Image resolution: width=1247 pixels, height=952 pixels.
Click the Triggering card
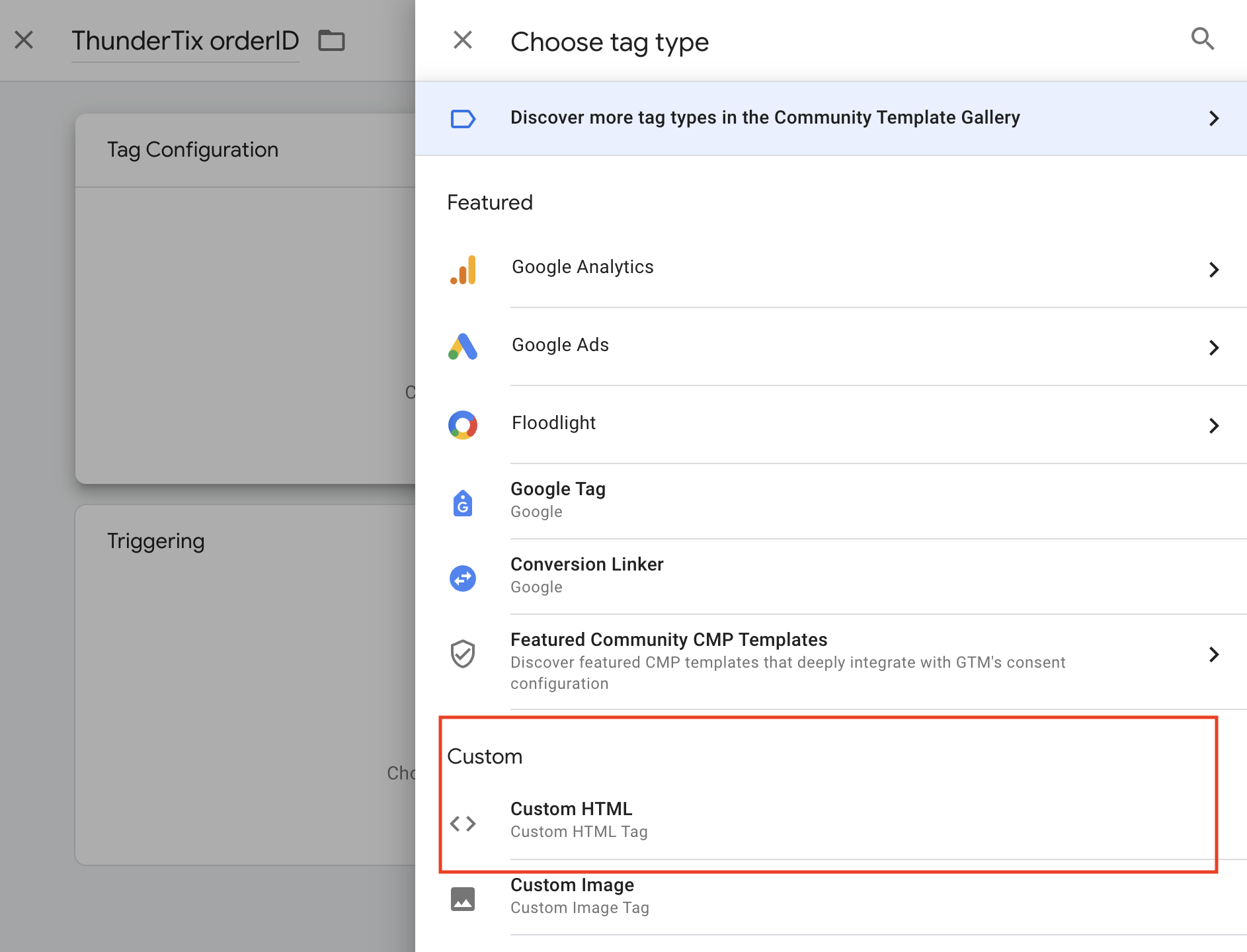click(245, 685)
